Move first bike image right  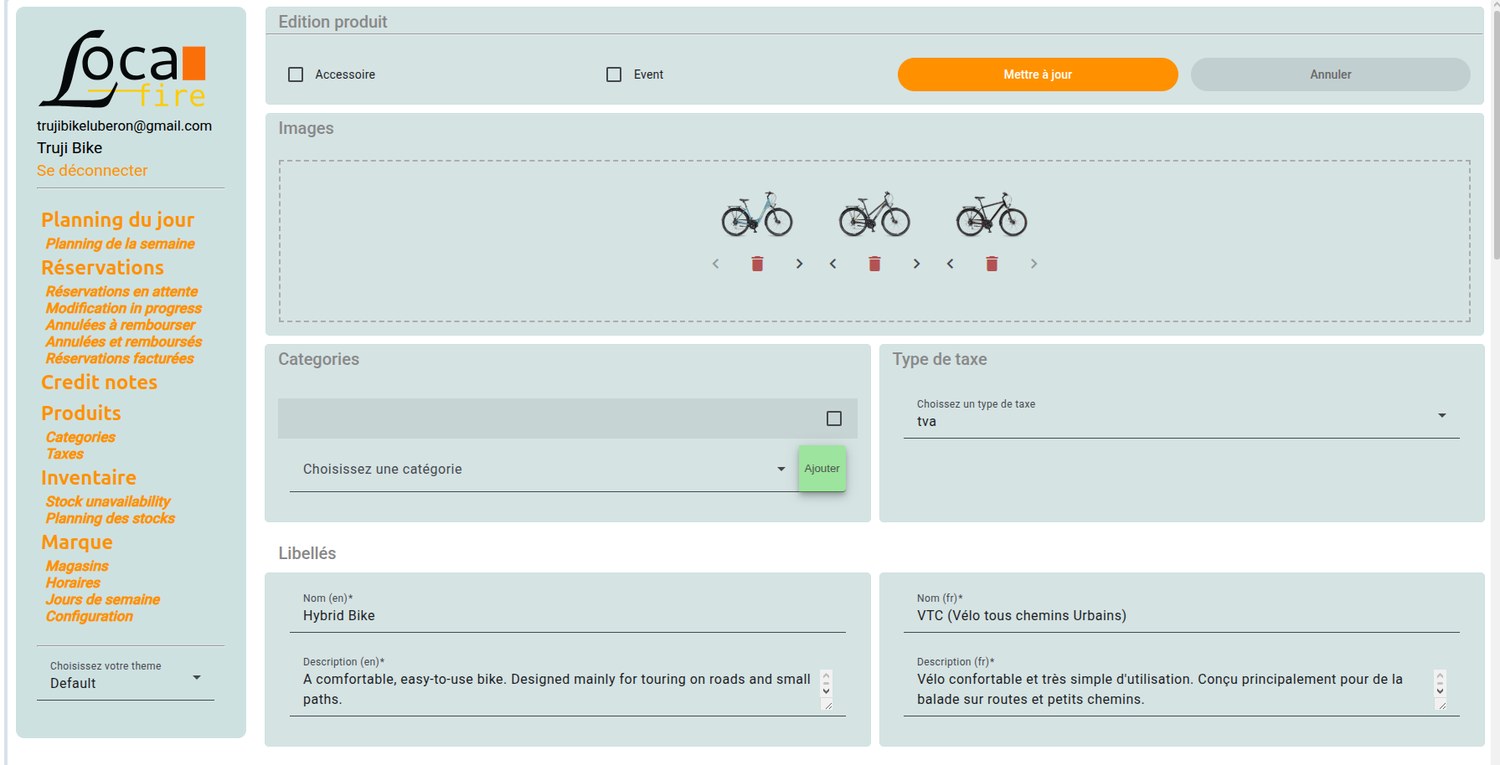coord(799,264)
